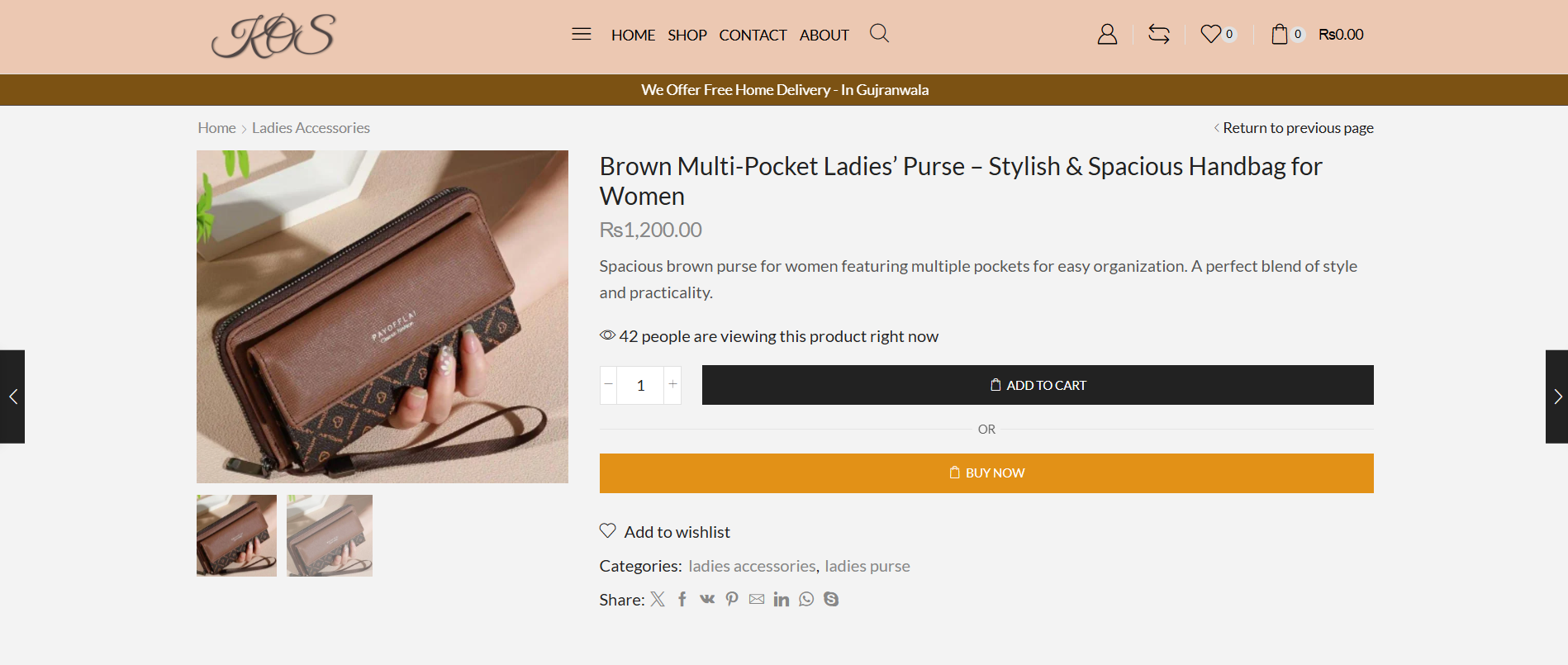The image size is (1568, 665).
Task: Click the compare arrows icon
Action: pos(1159,34)
